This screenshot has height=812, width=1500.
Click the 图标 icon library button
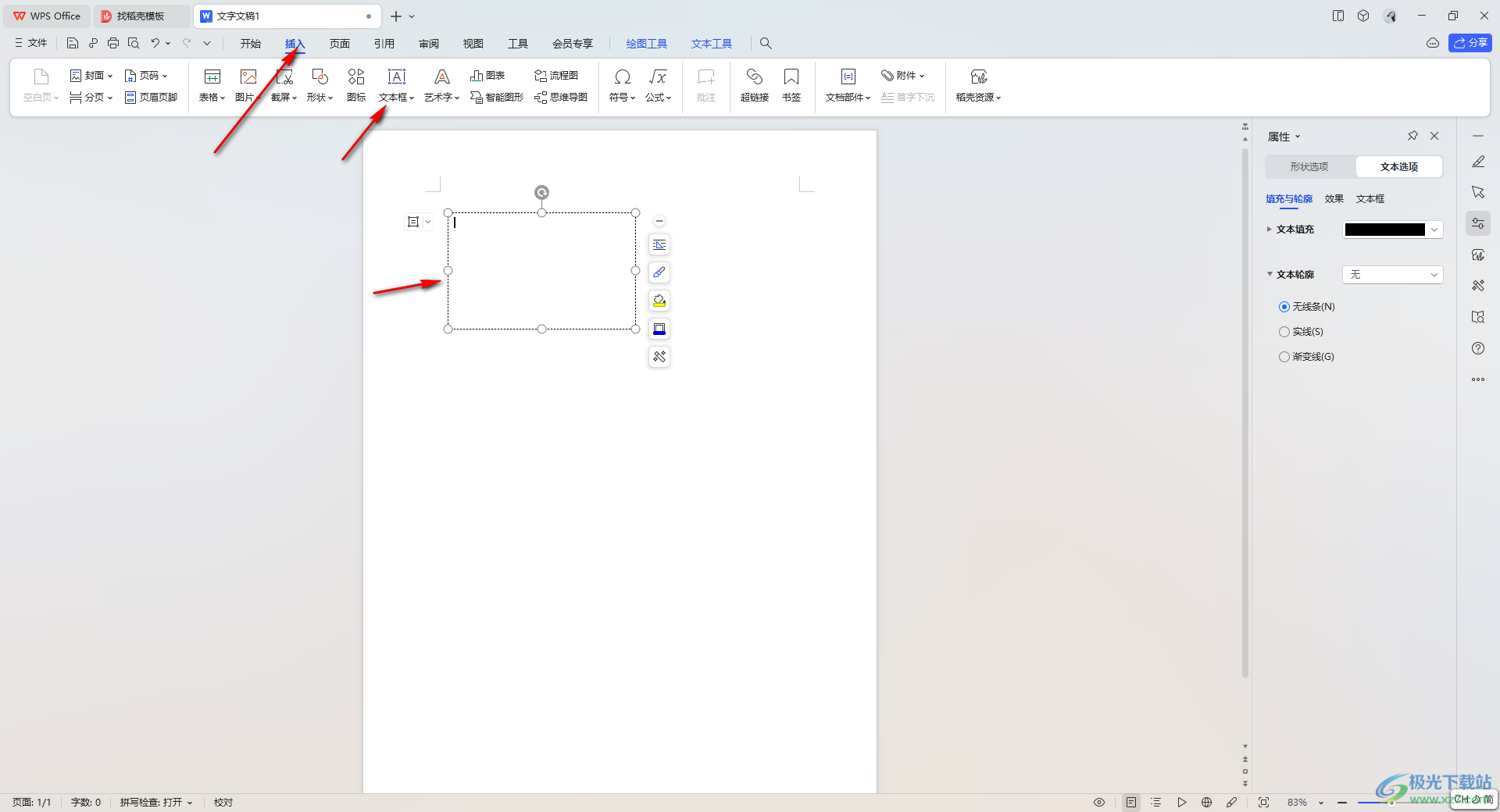pyautogui.click(x=356, y=85)
